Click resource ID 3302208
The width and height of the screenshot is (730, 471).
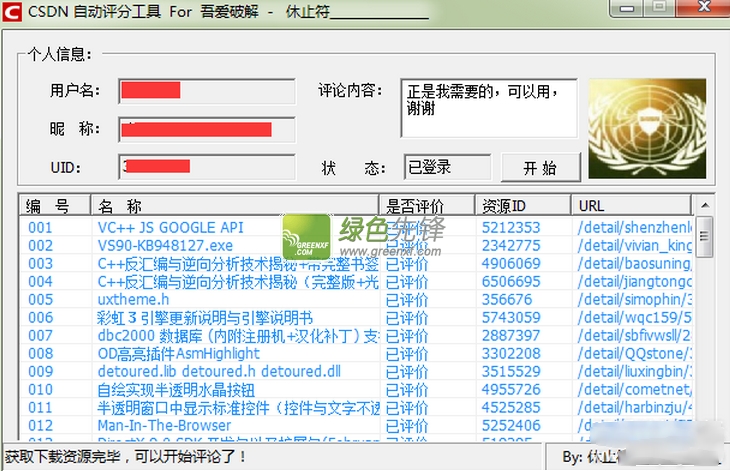[511, 353]
